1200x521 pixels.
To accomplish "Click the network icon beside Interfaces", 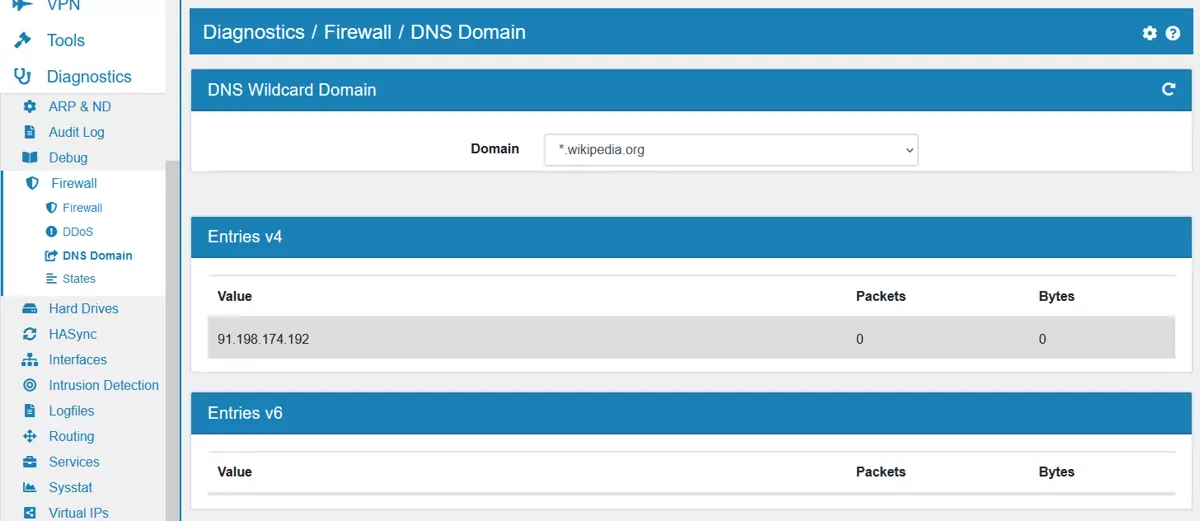I will click(30, 360).
